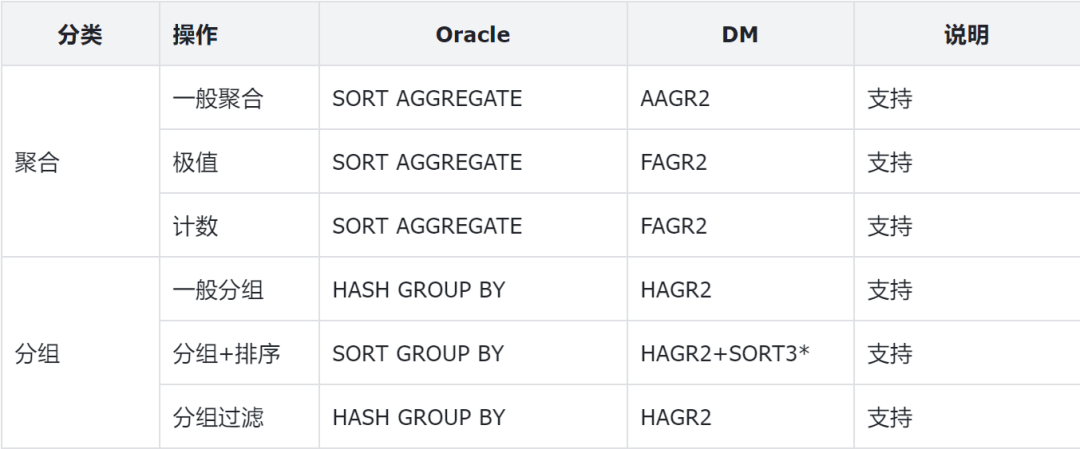The image size is (1080, 449).
Task: Click SORT AGGREGATE in the 一般聚合 row
Action: tap(427, 99)
